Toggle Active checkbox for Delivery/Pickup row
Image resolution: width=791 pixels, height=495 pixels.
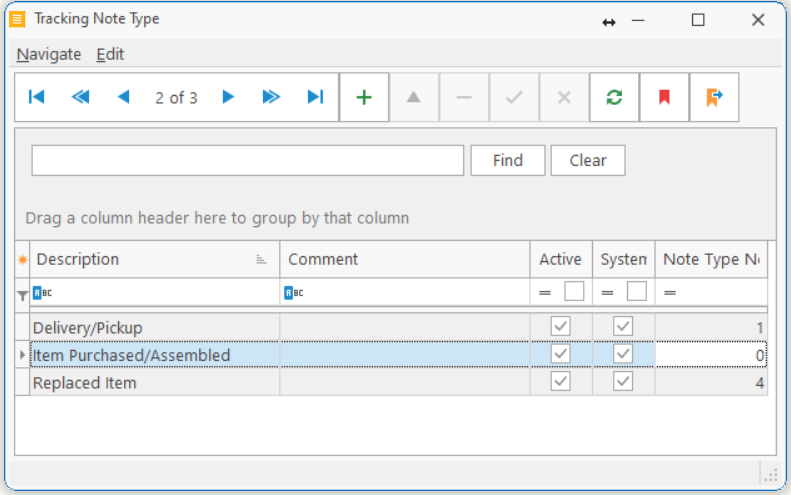coord(560,327)
